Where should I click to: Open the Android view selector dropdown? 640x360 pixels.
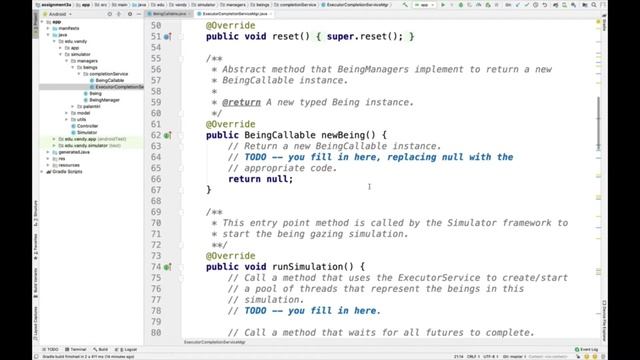tap(58, 14)
